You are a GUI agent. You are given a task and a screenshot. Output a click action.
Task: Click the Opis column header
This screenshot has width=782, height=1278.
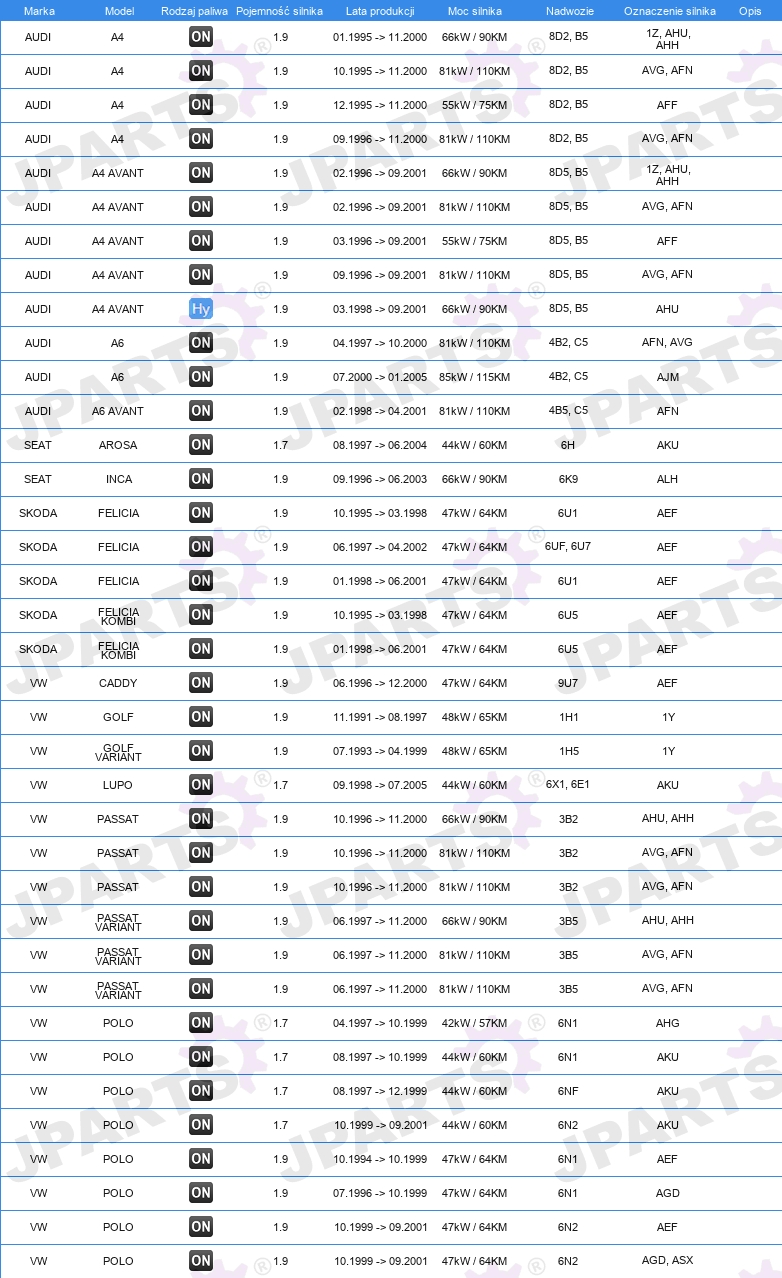[749, 11]
